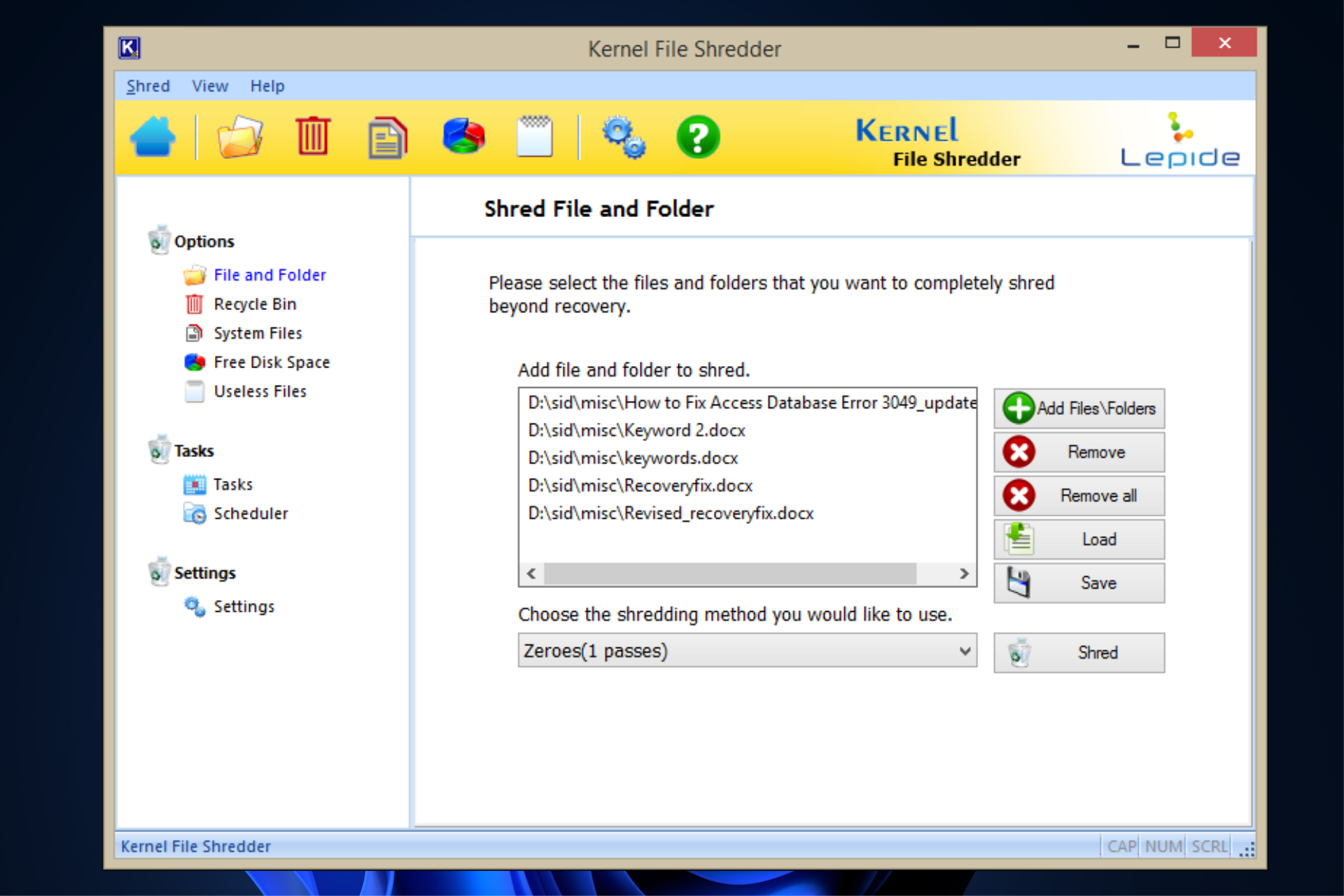Image resolution: width=1344 pixels, height=896 pixels.
Task: Click the Load button
Action: point(1079,539)
